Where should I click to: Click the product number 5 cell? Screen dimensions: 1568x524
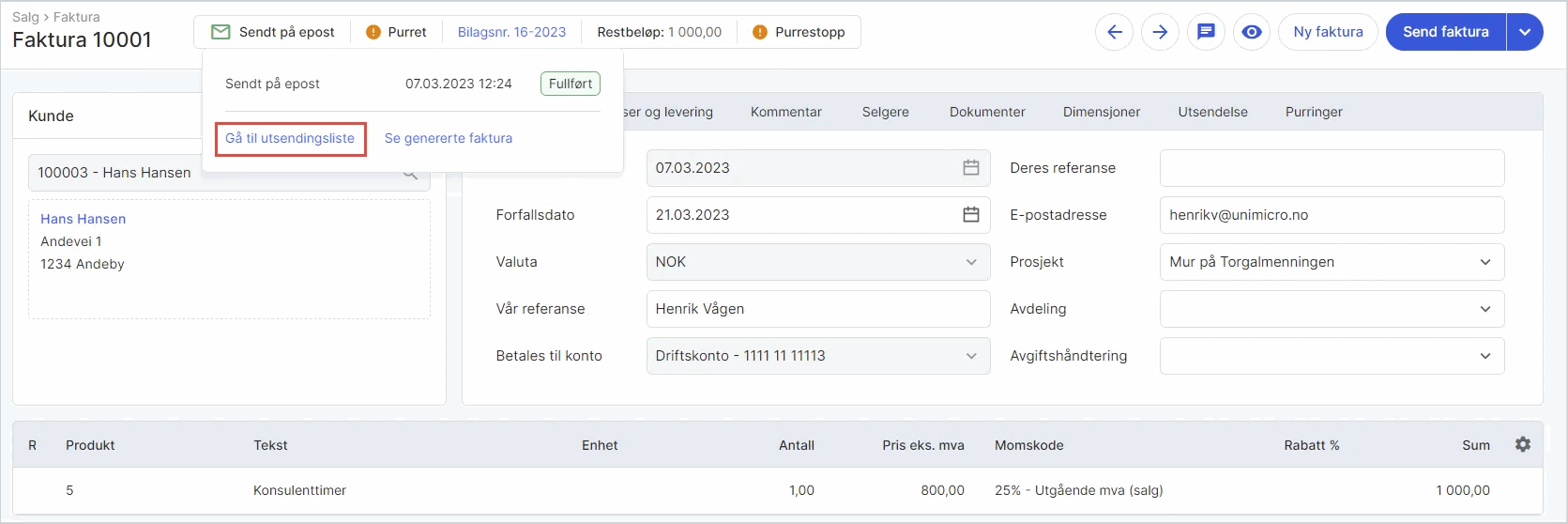69,490
